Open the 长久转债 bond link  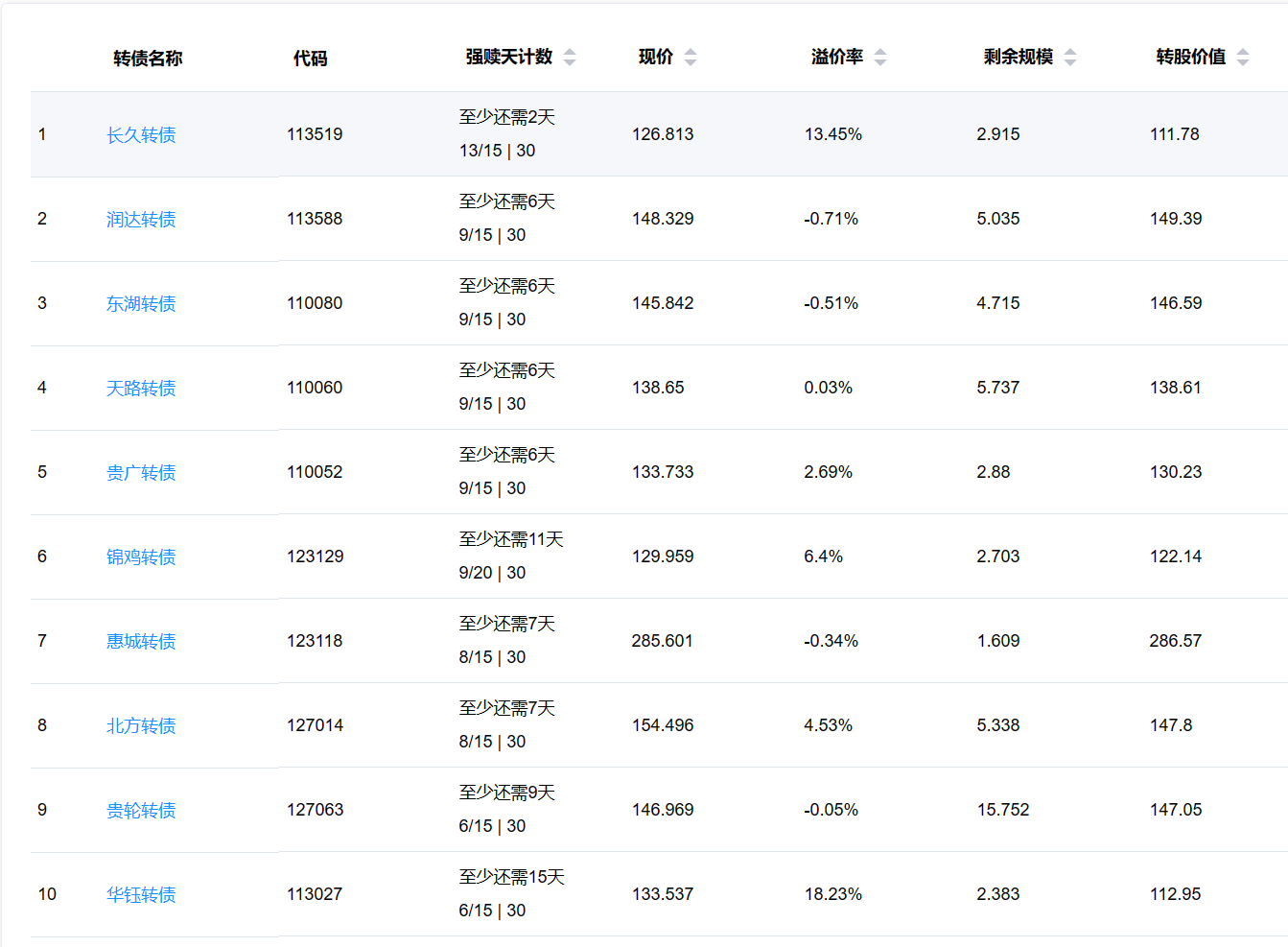[x=141, y=135]
